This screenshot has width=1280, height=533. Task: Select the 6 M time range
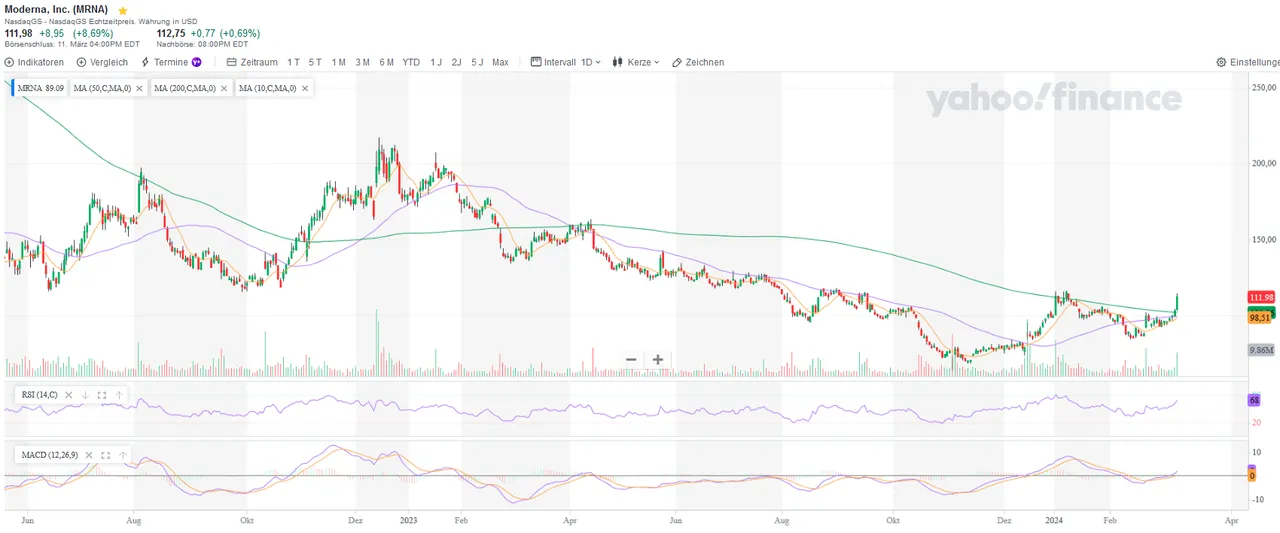(386, 62)
